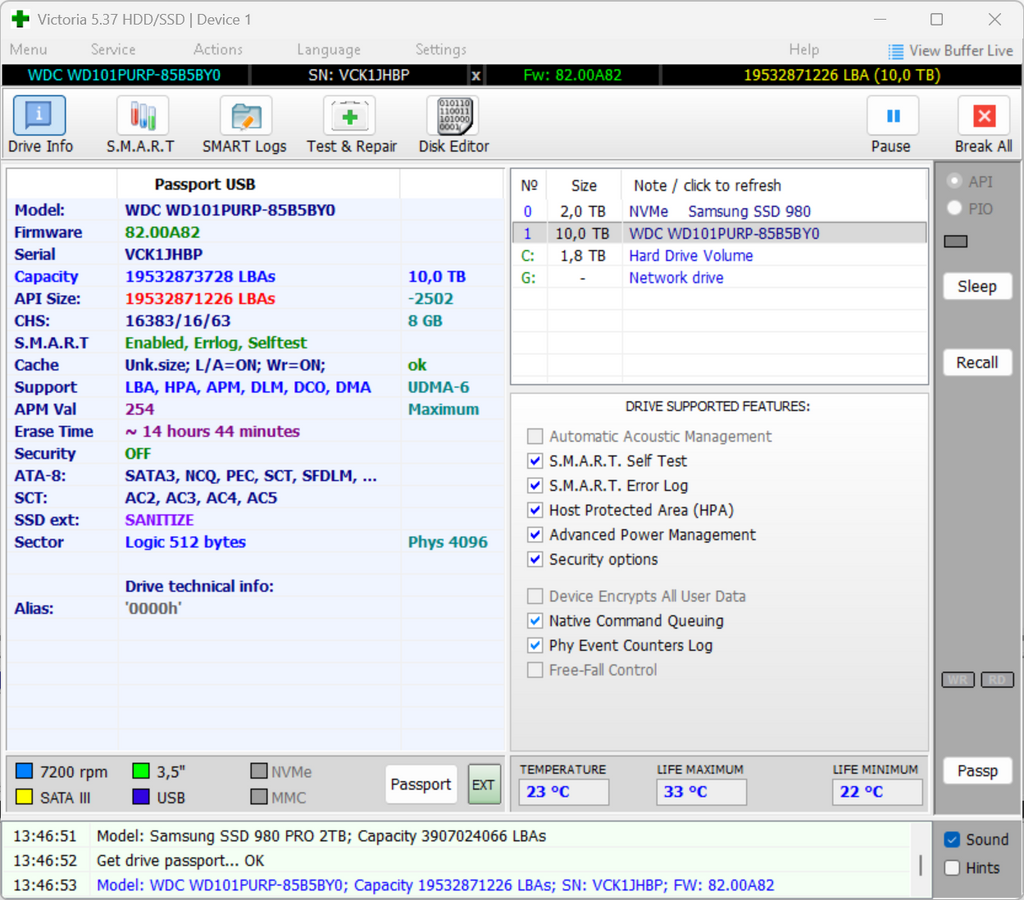1024x900 pixels.
Task: Click the yellow SATA III color swatch
Action: coord(24,797)
